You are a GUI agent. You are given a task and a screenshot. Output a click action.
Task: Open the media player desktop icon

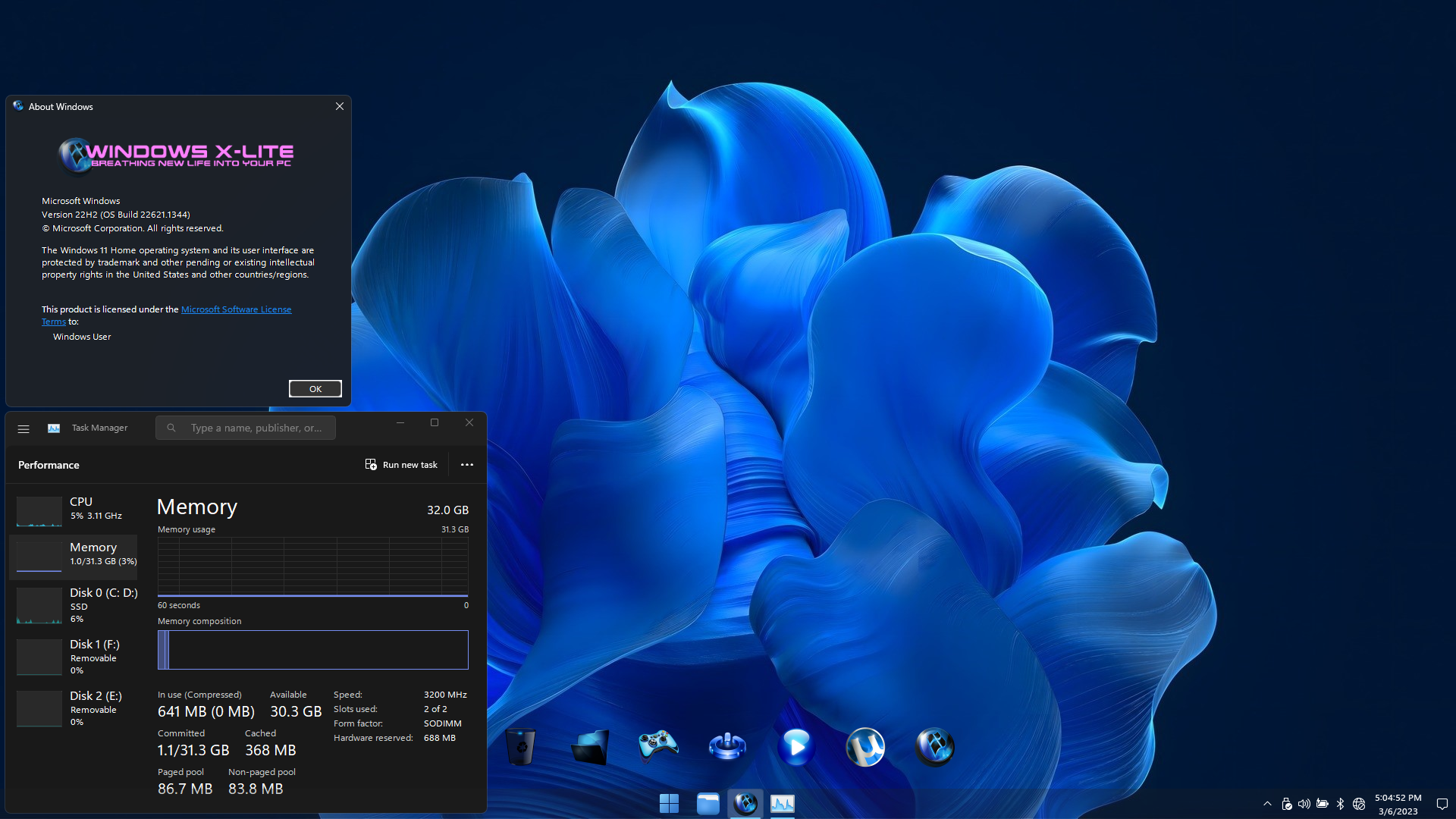tap(796, 747)
